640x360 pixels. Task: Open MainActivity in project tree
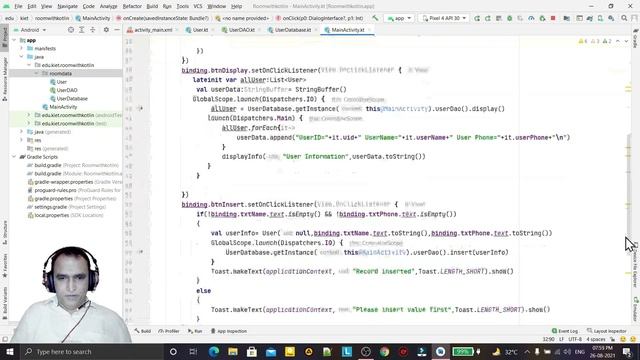coord(63,107)
